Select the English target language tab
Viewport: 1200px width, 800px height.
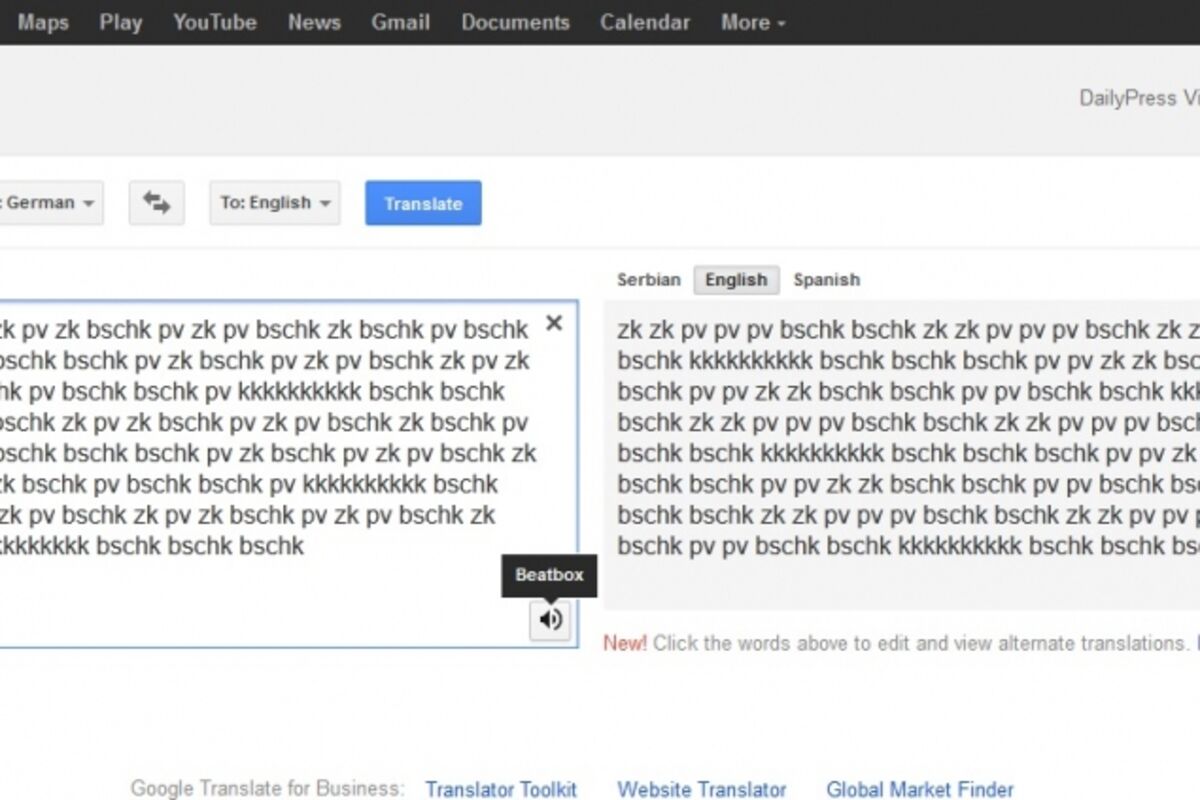736,280
